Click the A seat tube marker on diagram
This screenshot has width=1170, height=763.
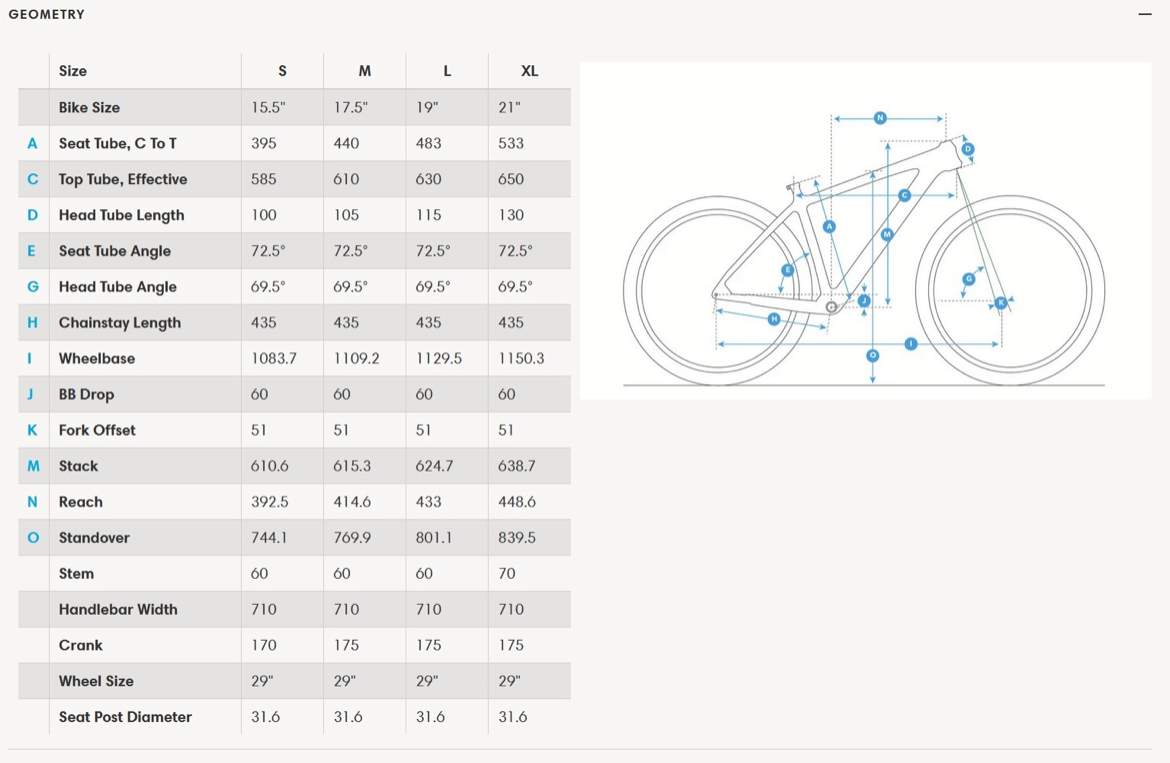click(x=829, y=227)
